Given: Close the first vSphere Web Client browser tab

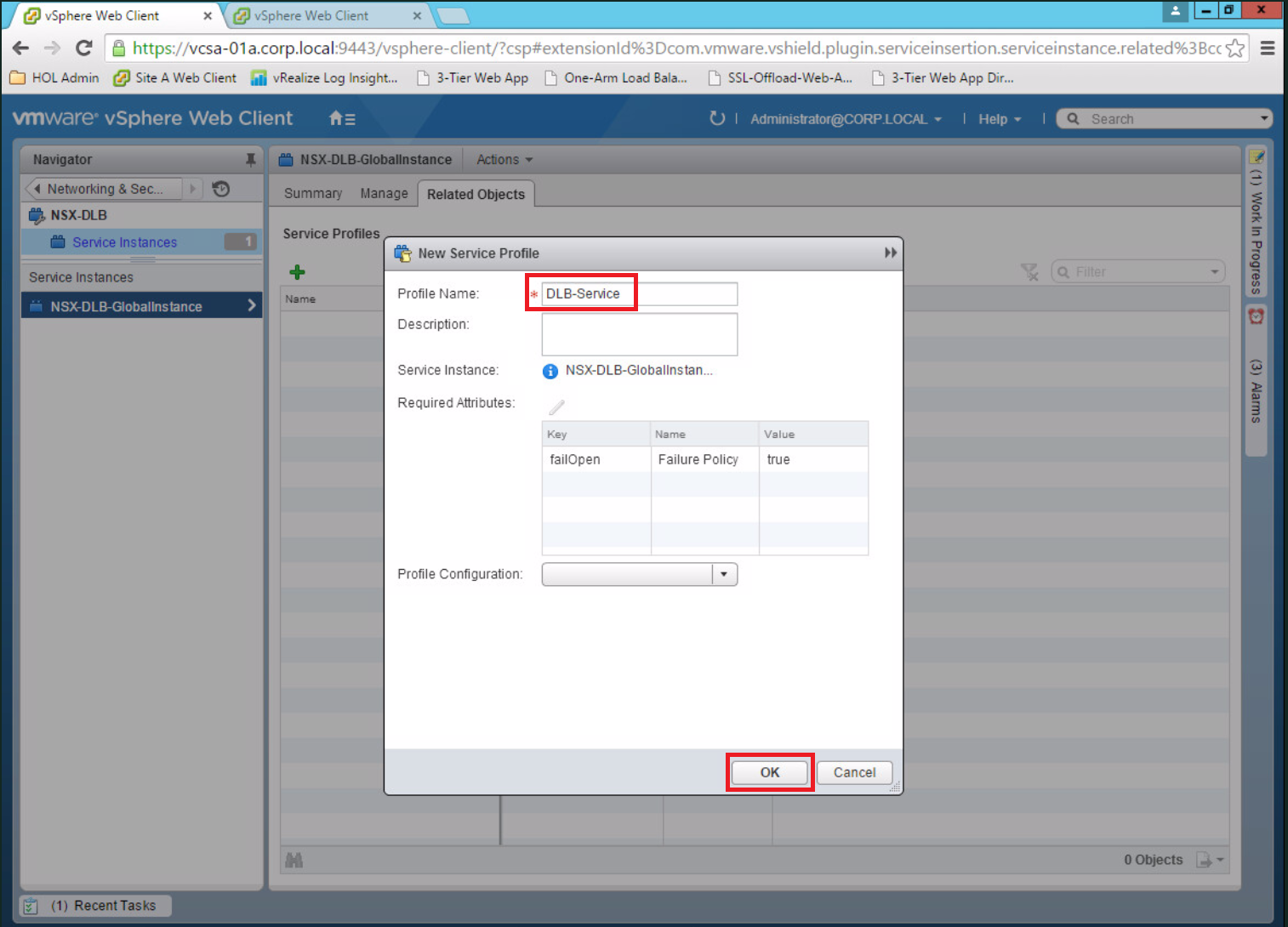Looking at the screenshot, I should tap(207, 15).
